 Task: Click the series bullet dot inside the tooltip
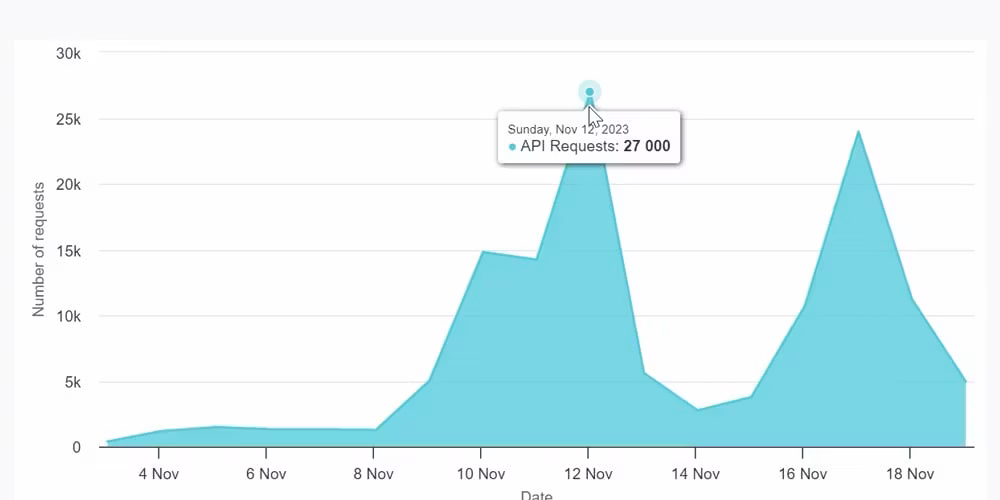[512, 147]
